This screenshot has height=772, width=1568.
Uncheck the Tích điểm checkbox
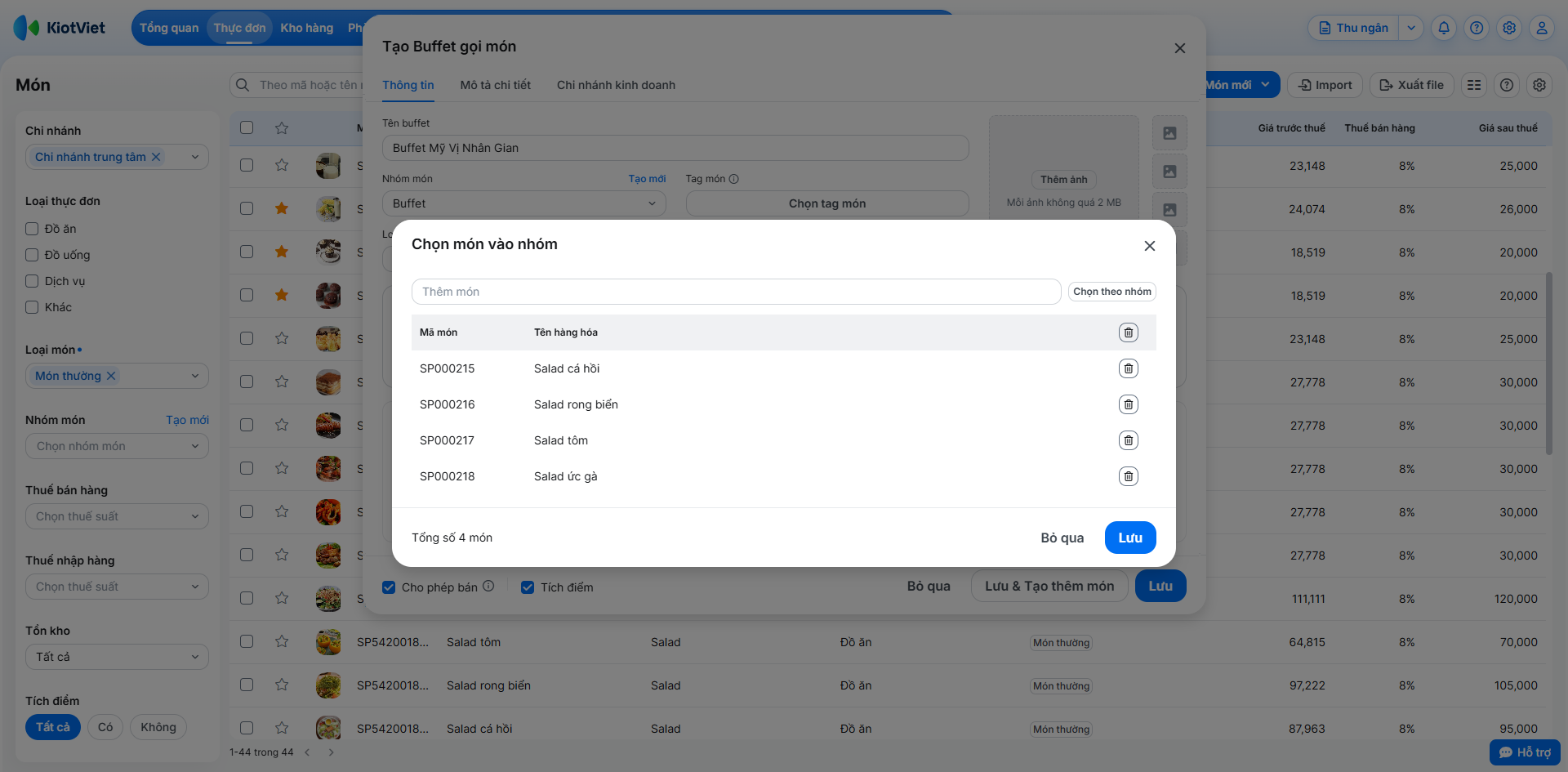click(528, 587)
